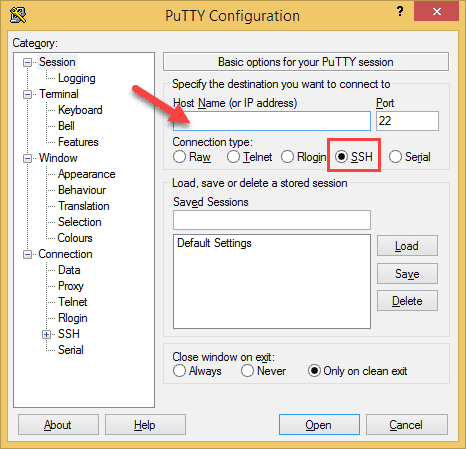The height and width of the screenshot is (449, 466).
Task: Open the Window category
Action: click(x=58, y=158)
